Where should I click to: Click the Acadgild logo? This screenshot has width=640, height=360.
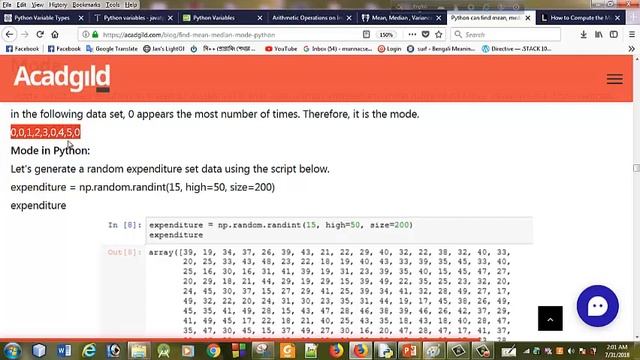(x=62, y=78)
